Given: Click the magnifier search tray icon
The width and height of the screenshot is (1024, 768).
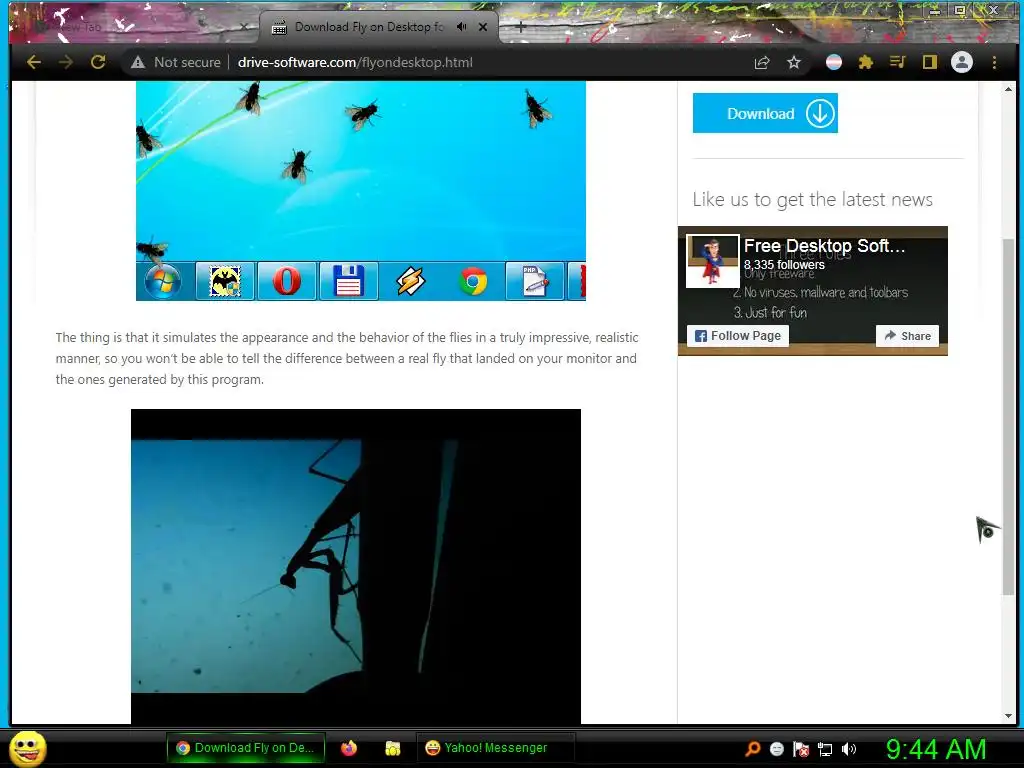Looking at the screenshot, I should pos(752,749).
